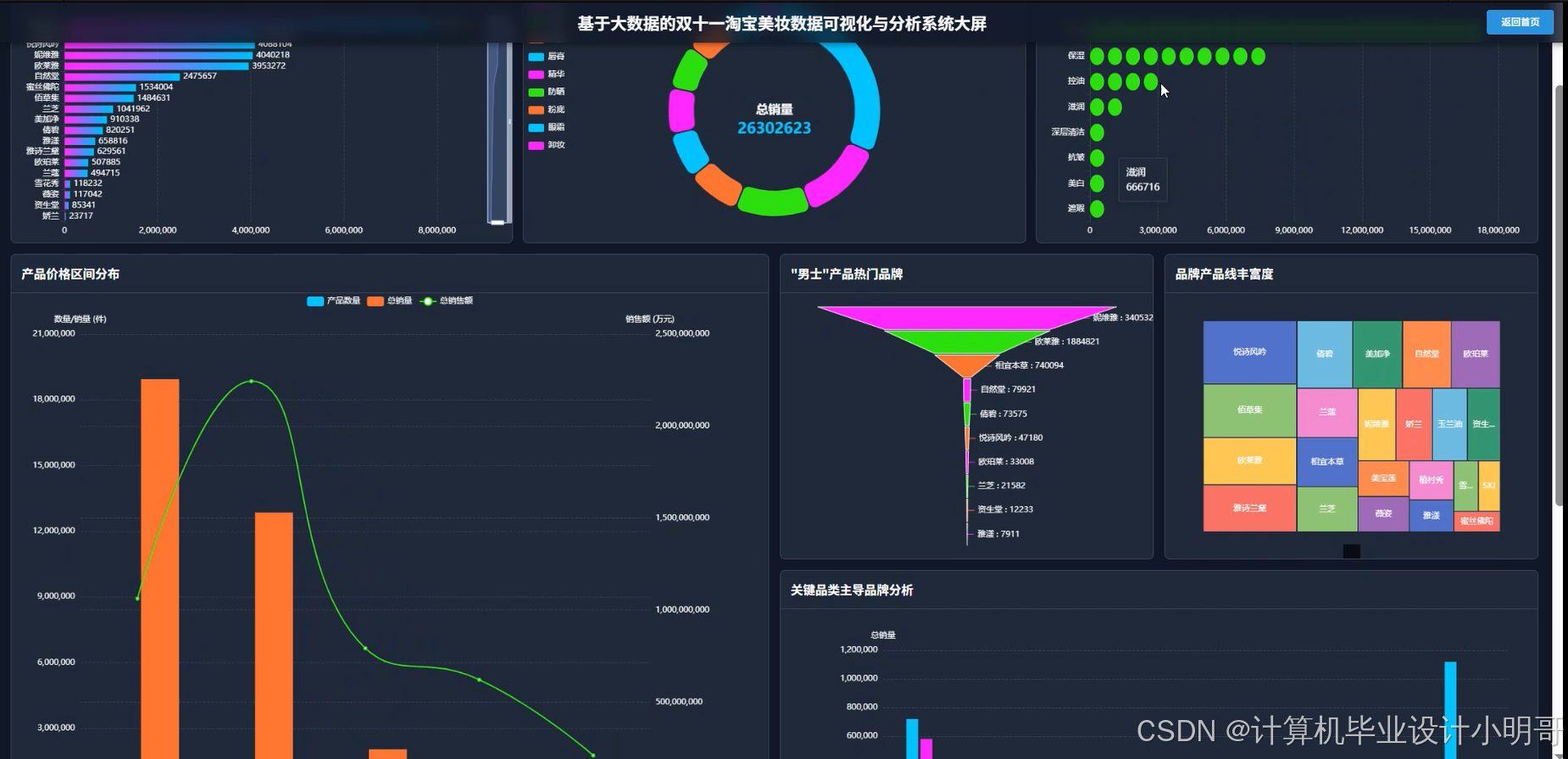1568x759 pixels.
Task: Click the 欧莱雅 treemap tile
Action: coord(1249,460)
